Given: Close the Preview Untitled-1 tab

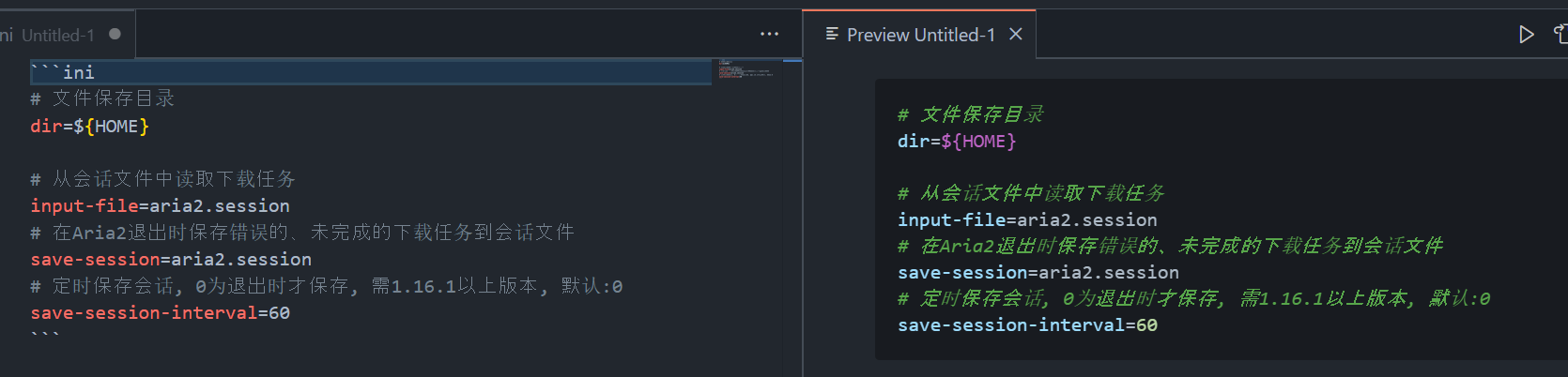Looking at the screenshot, I should tap(1015, 35).
